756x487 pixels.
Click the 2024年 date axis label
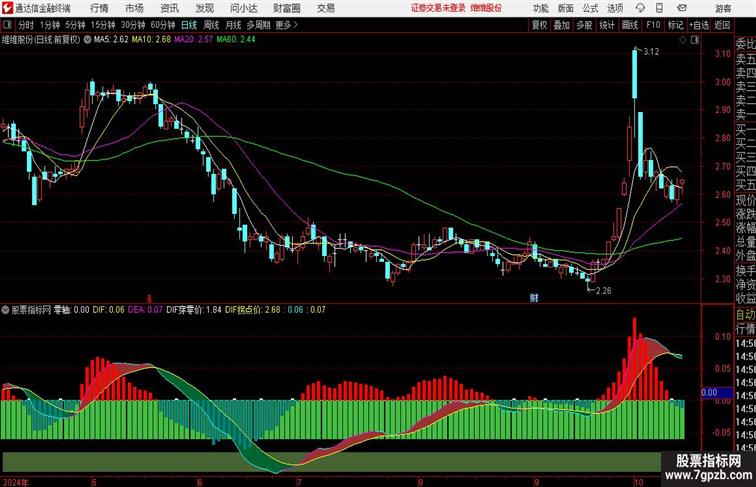pos(15,482)
